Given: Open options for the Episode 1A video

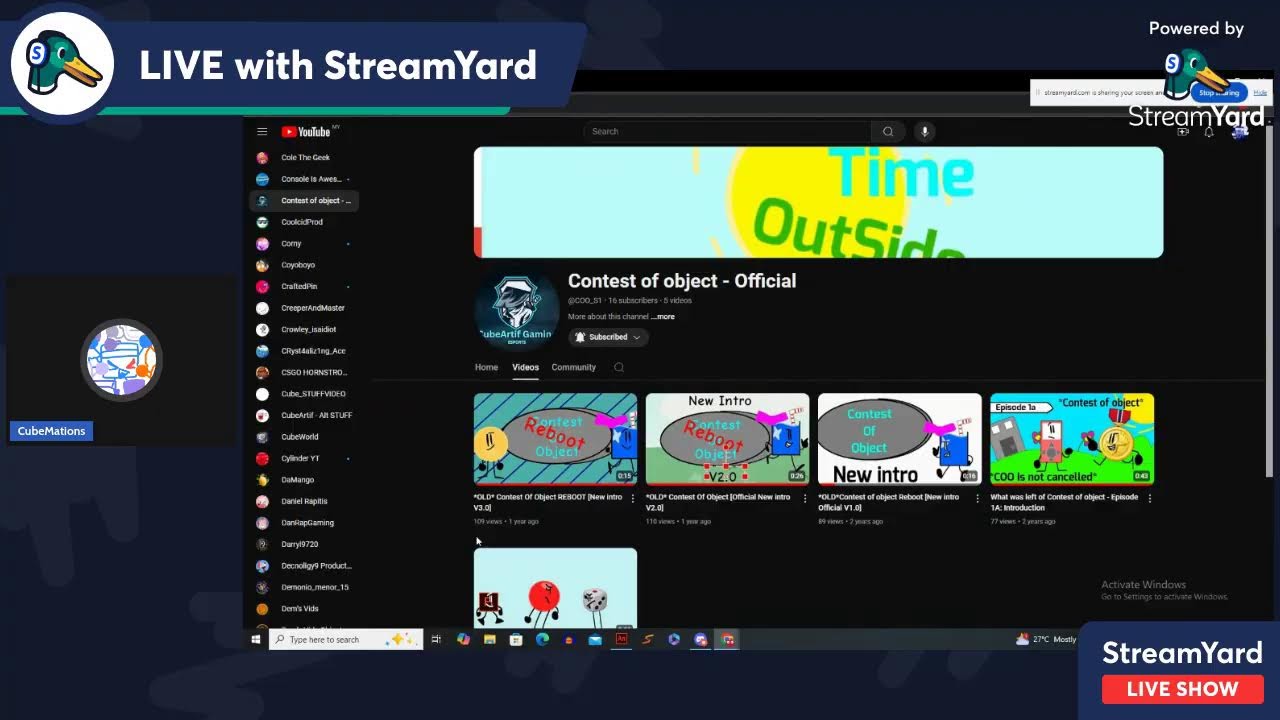Looking at the screenshot, I should pyautogui.click(x=1149, y=498).
